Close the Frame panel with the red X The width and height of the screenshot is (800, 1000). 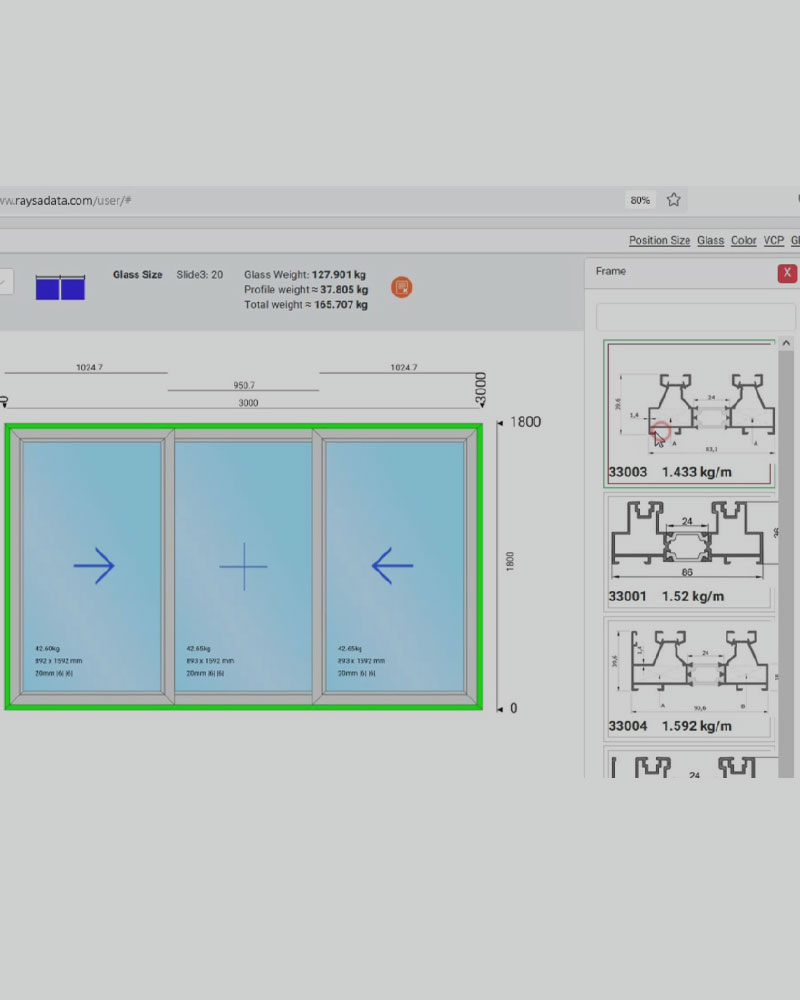tap(786, 272)
